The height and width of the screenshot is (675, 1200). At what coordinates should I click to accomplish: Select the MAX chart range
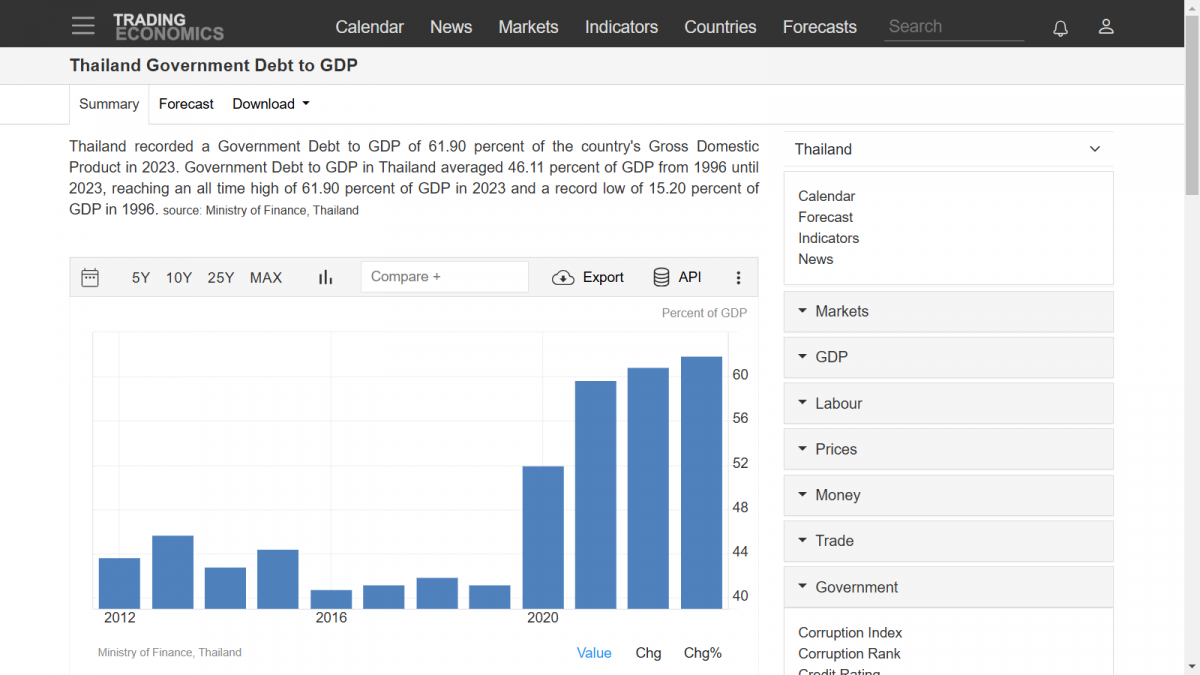(x=266, y=278)
